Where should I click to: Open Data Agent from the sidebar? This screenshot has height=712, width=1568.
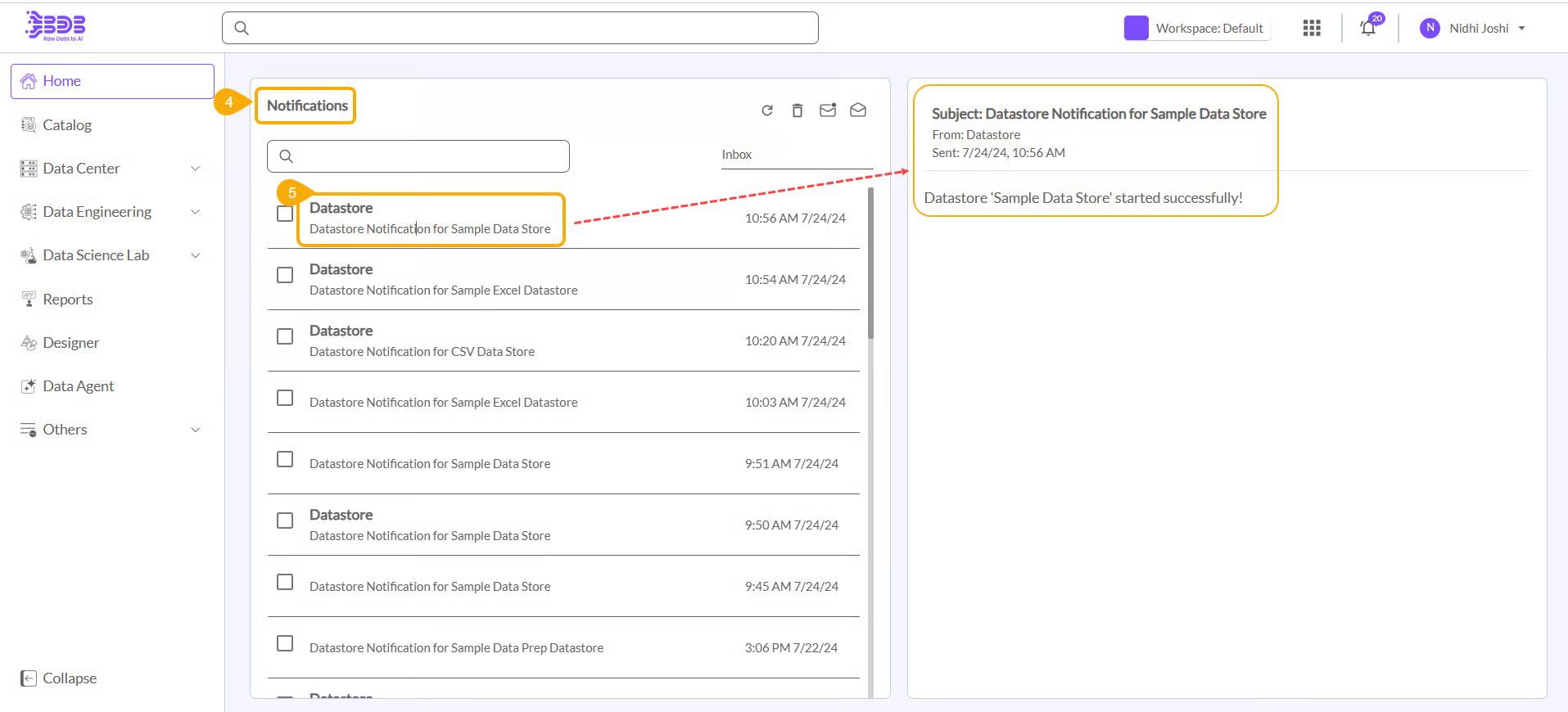click(78, 386)
